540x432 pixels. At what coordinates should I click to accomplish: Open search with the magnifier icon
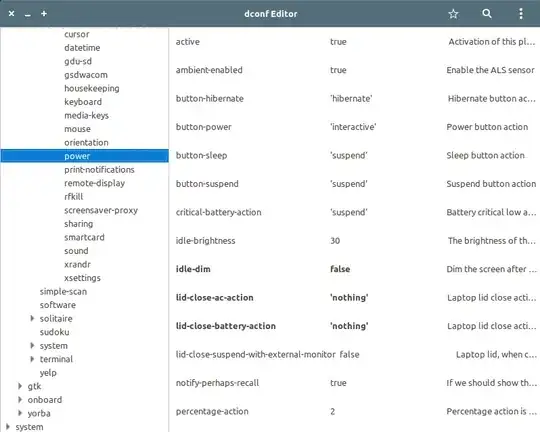(x=487, y=14)
